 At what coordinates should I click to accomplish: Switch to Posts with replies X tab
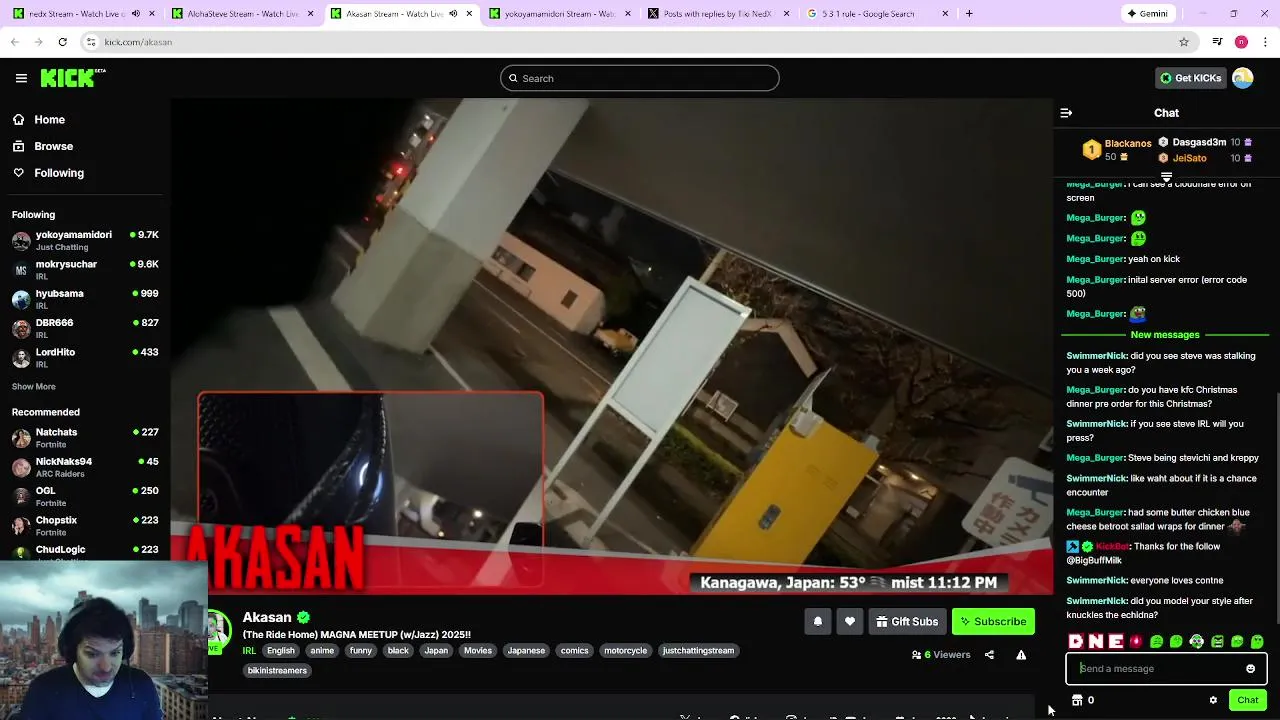tap(718, 14)
